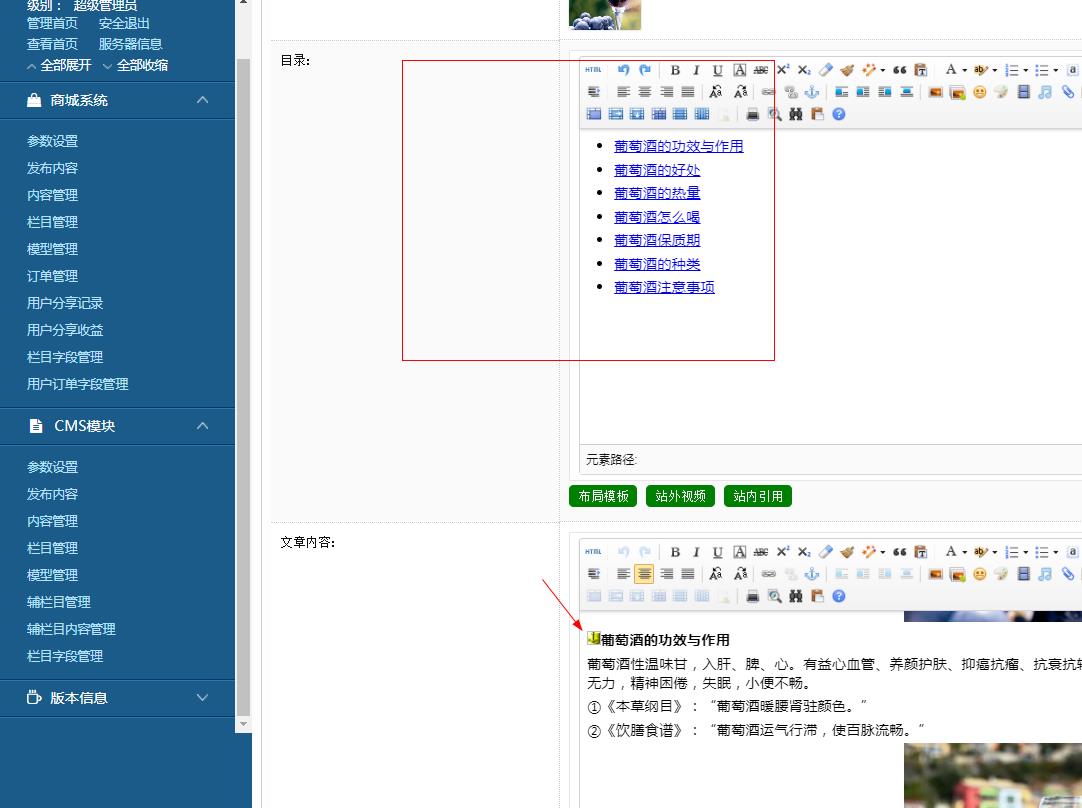Toggle bold in the 目录 editor toolbar
The width and height of the screenshot is (1082, 808).
[x=675, y=70]
